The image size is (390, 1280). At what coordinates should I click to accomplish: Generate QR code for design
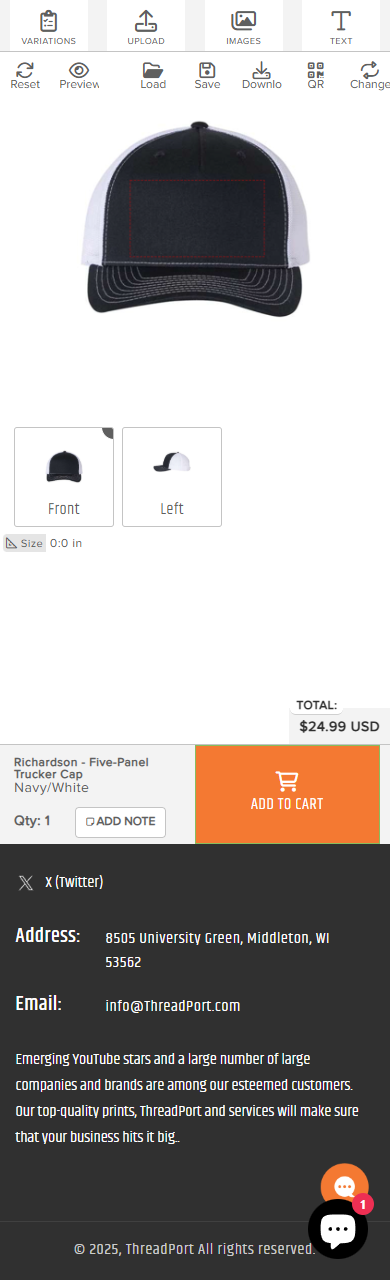coord(316,75)
